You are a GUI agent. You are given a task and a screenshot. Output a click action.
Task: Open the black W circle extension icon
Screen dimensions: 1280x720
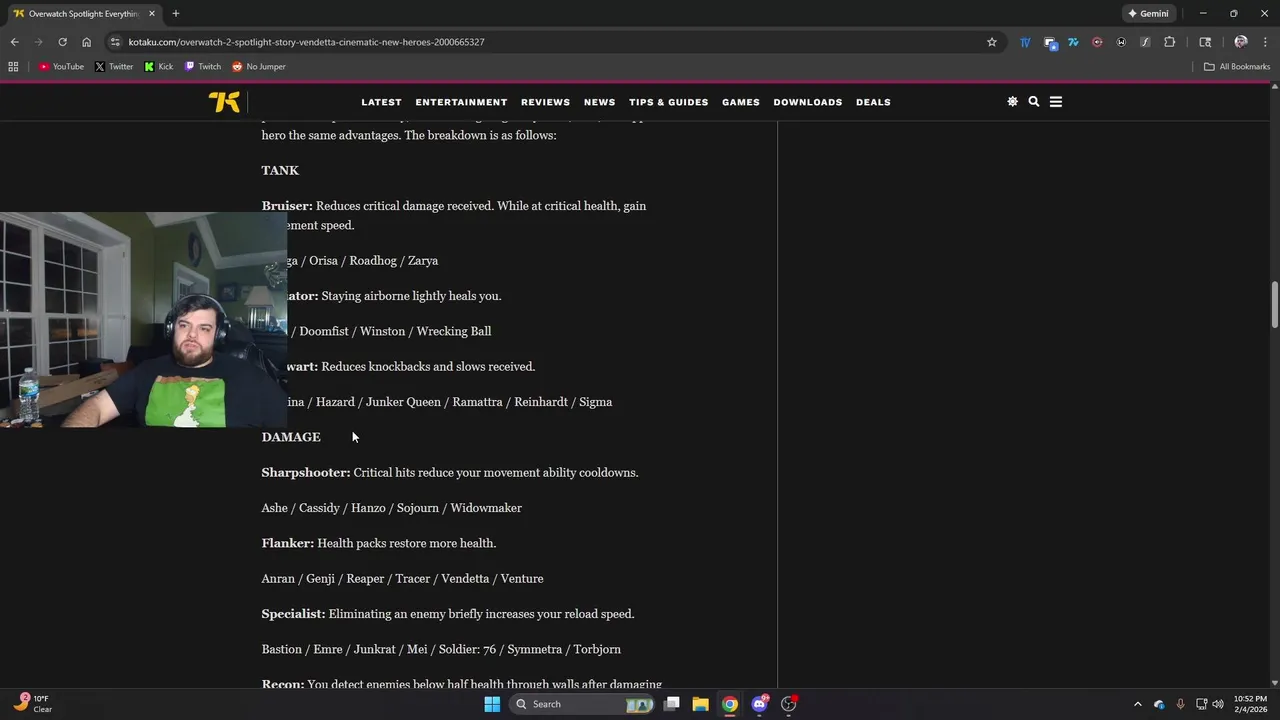tap(1121, 42)
